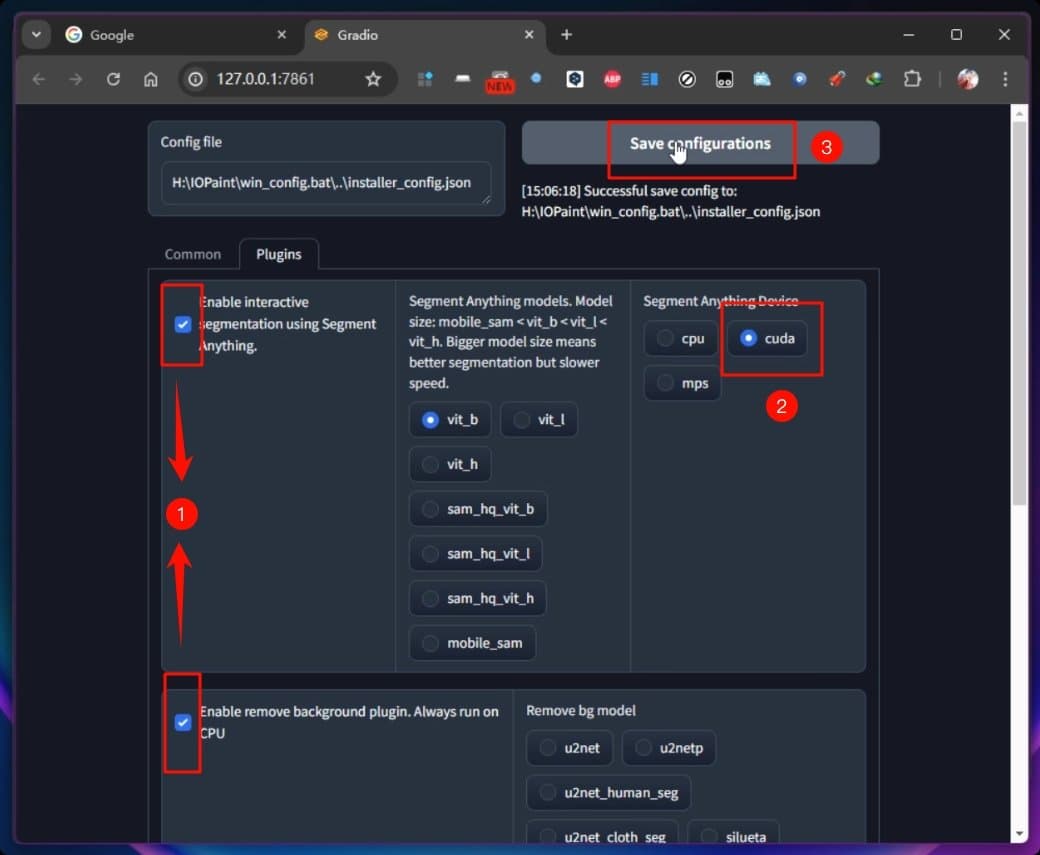This screenshot has height=855, width=1040.
Task: Open the AdBlock Plus extension
Action: (612, 79)
